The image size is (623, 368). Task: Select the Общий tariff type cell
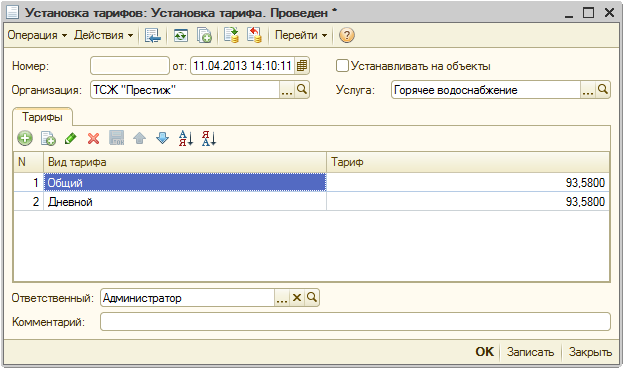click(185, 182)
